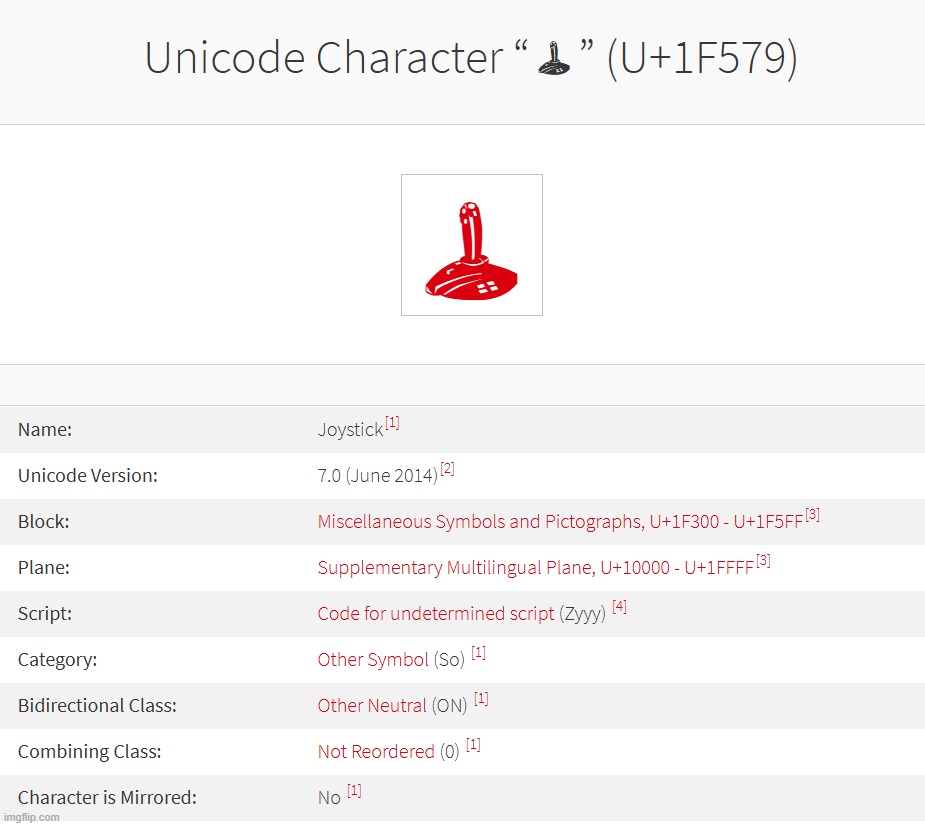Open footnote [1] after Other Neutral (ON)

[x=481, y=699]
